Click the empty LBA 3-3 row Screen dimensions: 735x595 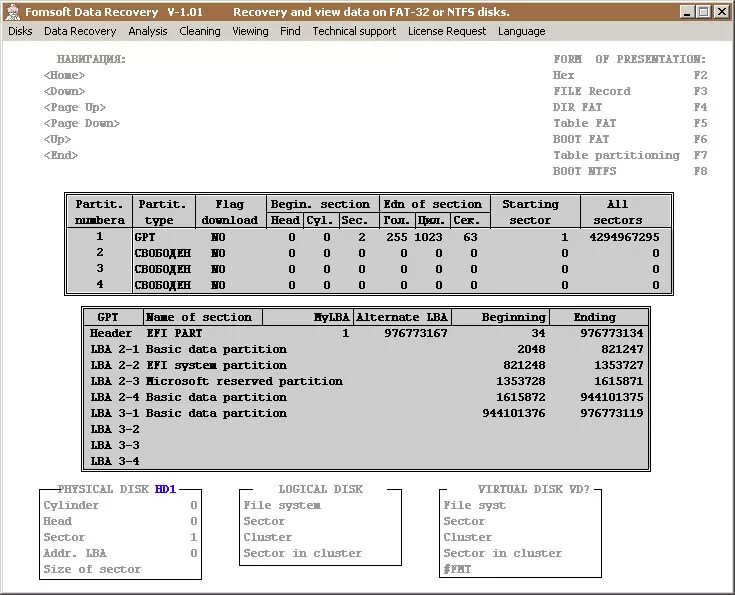(x=366, y=445)
